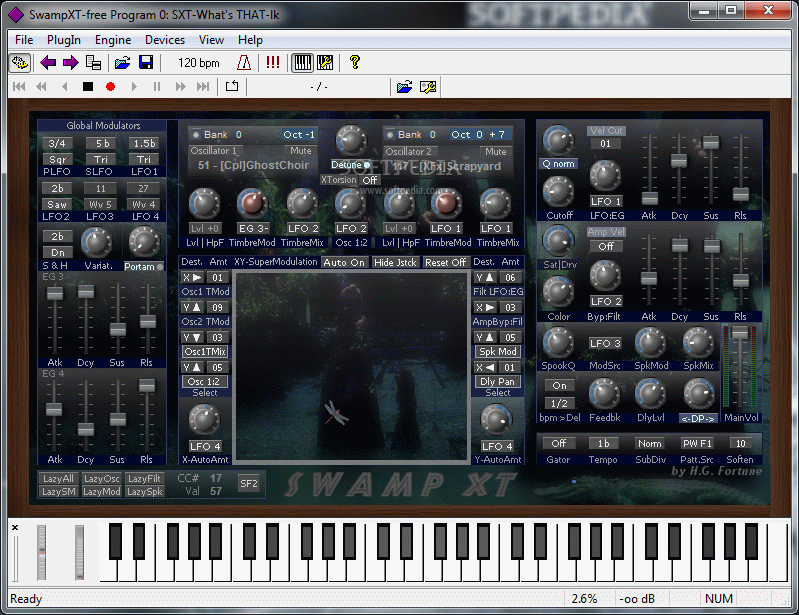The width and height of the screenshot is (799, 615).
Task: Toggle Hide Jstck button
Action: (395, 262)
